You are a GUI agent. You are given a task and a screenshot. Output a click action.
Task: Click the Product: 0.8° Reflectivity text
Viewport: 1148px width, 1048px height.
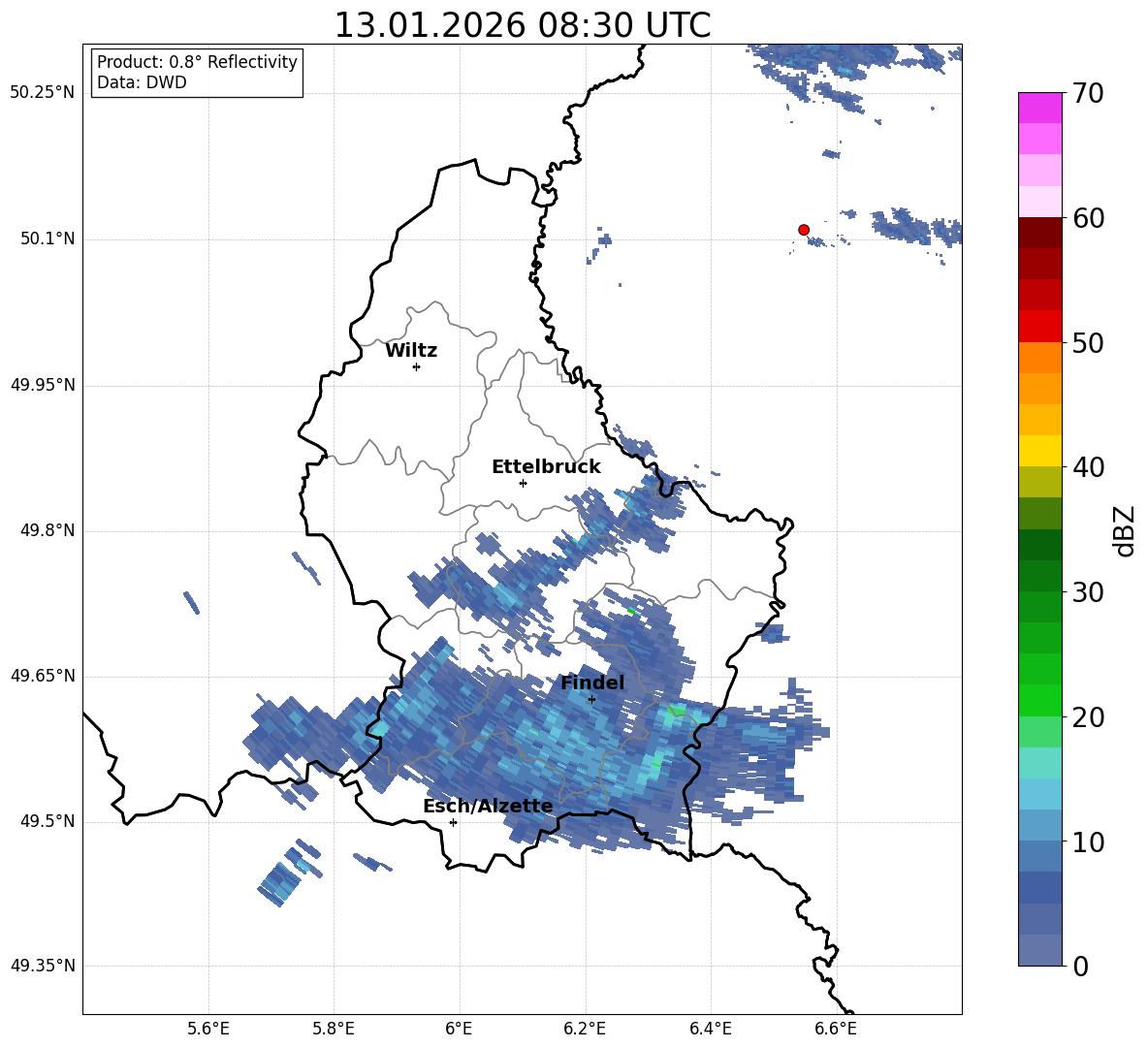pos(197,61)
